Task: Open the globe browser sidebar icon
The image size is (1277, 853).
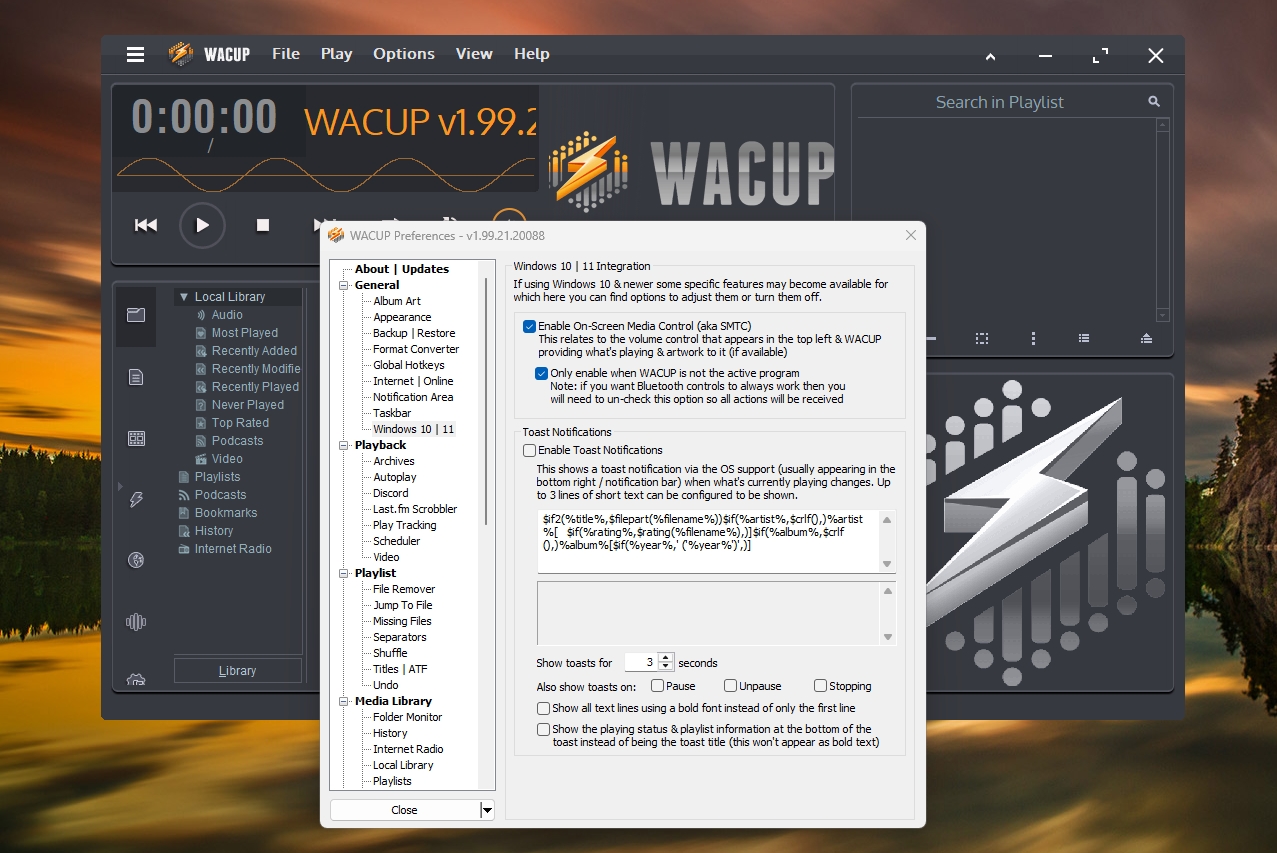Action: pos(136,560)
